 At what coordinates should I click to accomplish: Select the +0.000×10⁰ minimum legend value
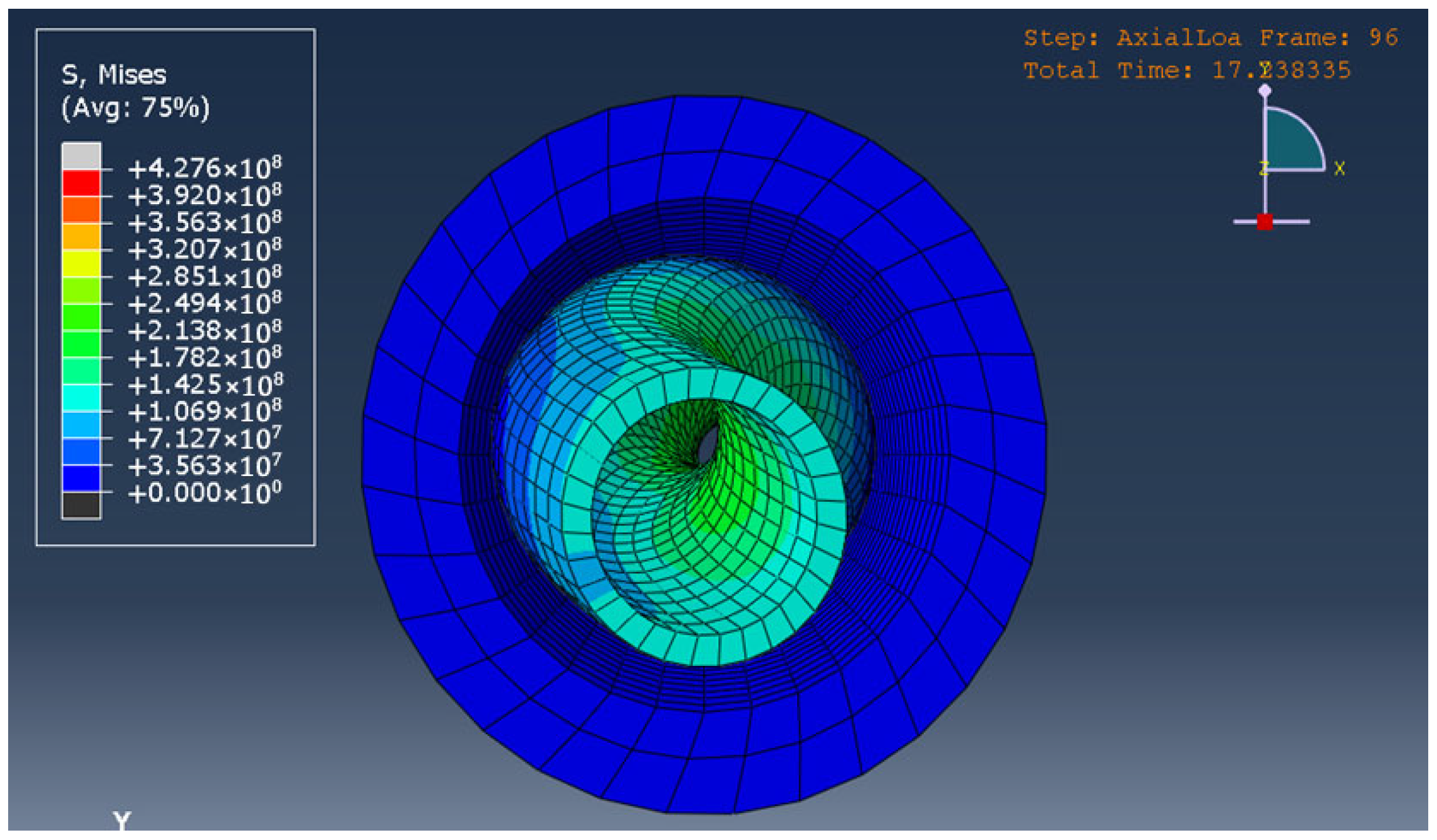click(204, 493)
